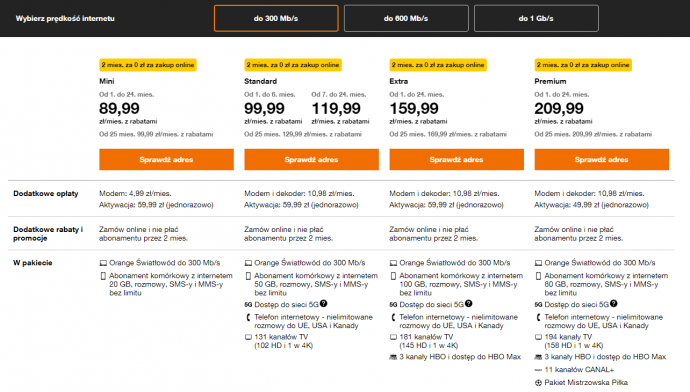Click ball icon beside 'Pakiet Mistrzowska Piłka'
The height and width of the screenshot is (392, 690).
[538, 383]
